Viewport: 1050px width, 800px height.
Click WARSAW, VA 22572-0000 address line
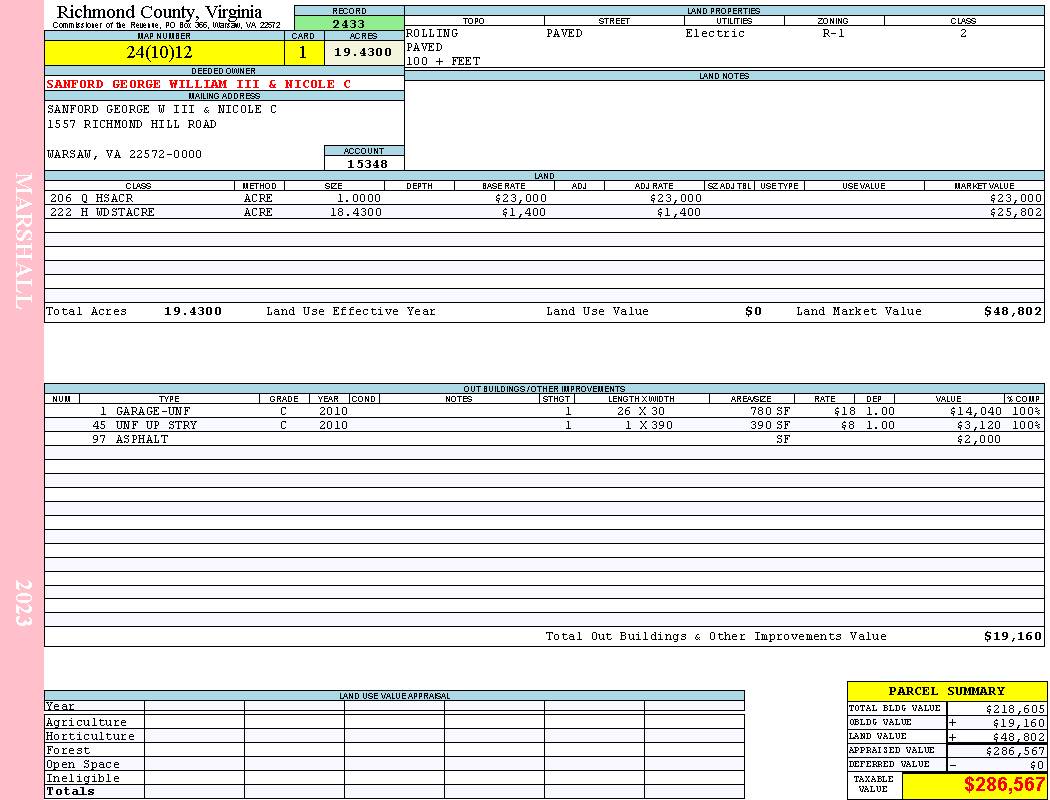point(124,154)
